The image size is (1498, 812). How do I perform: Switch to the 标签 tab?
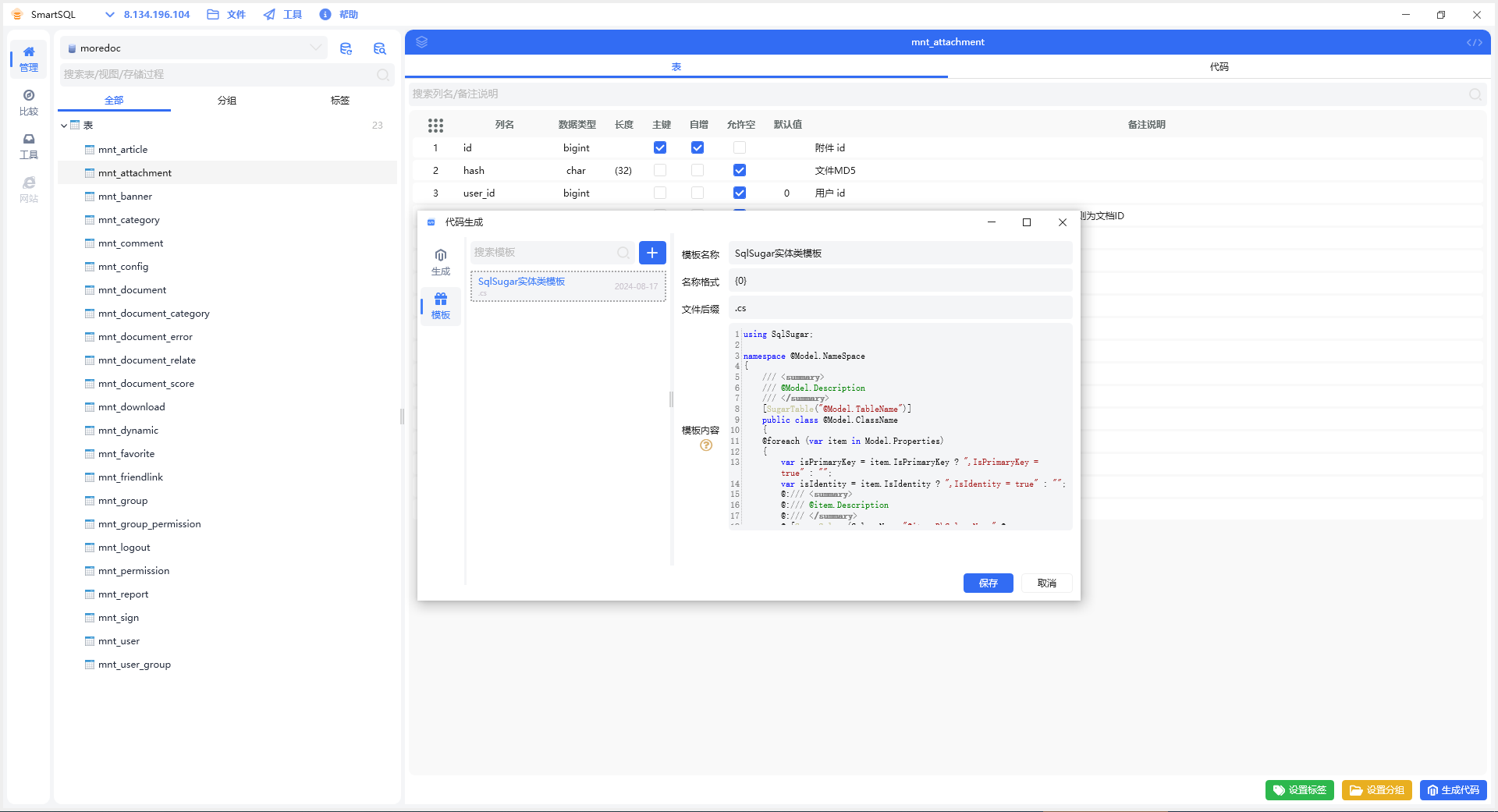click(340, 101)
